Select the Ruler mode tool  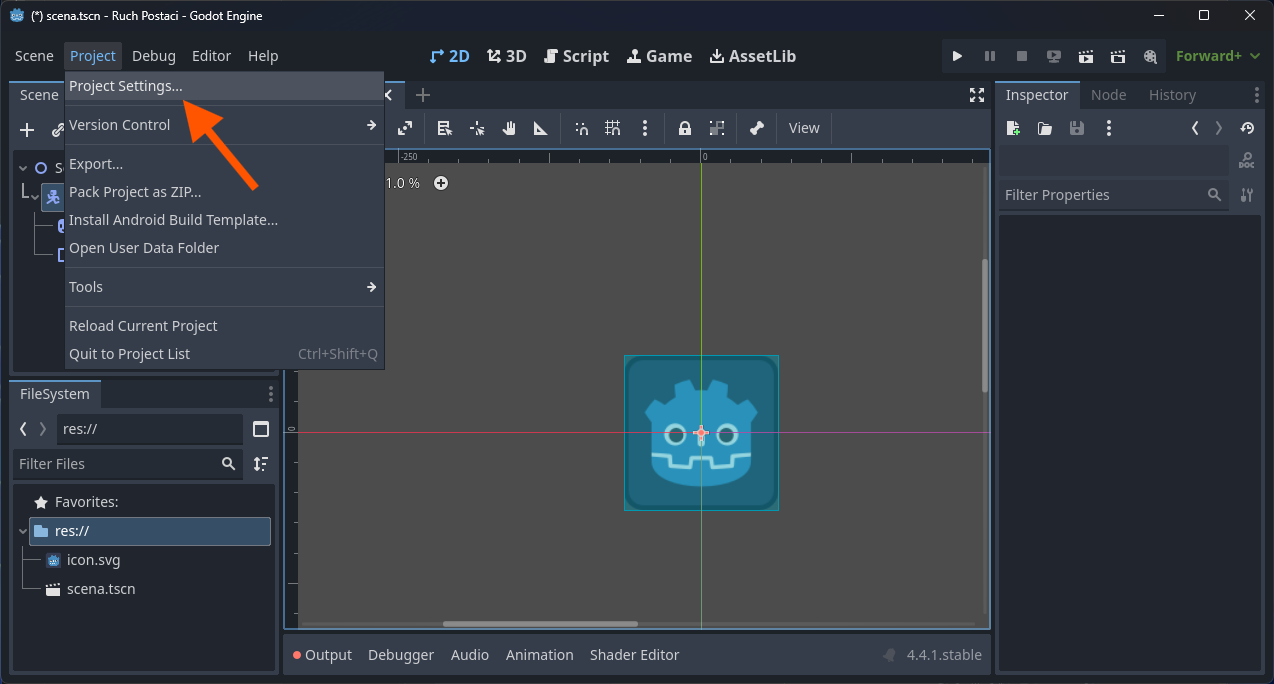click(x=541, y=128)
